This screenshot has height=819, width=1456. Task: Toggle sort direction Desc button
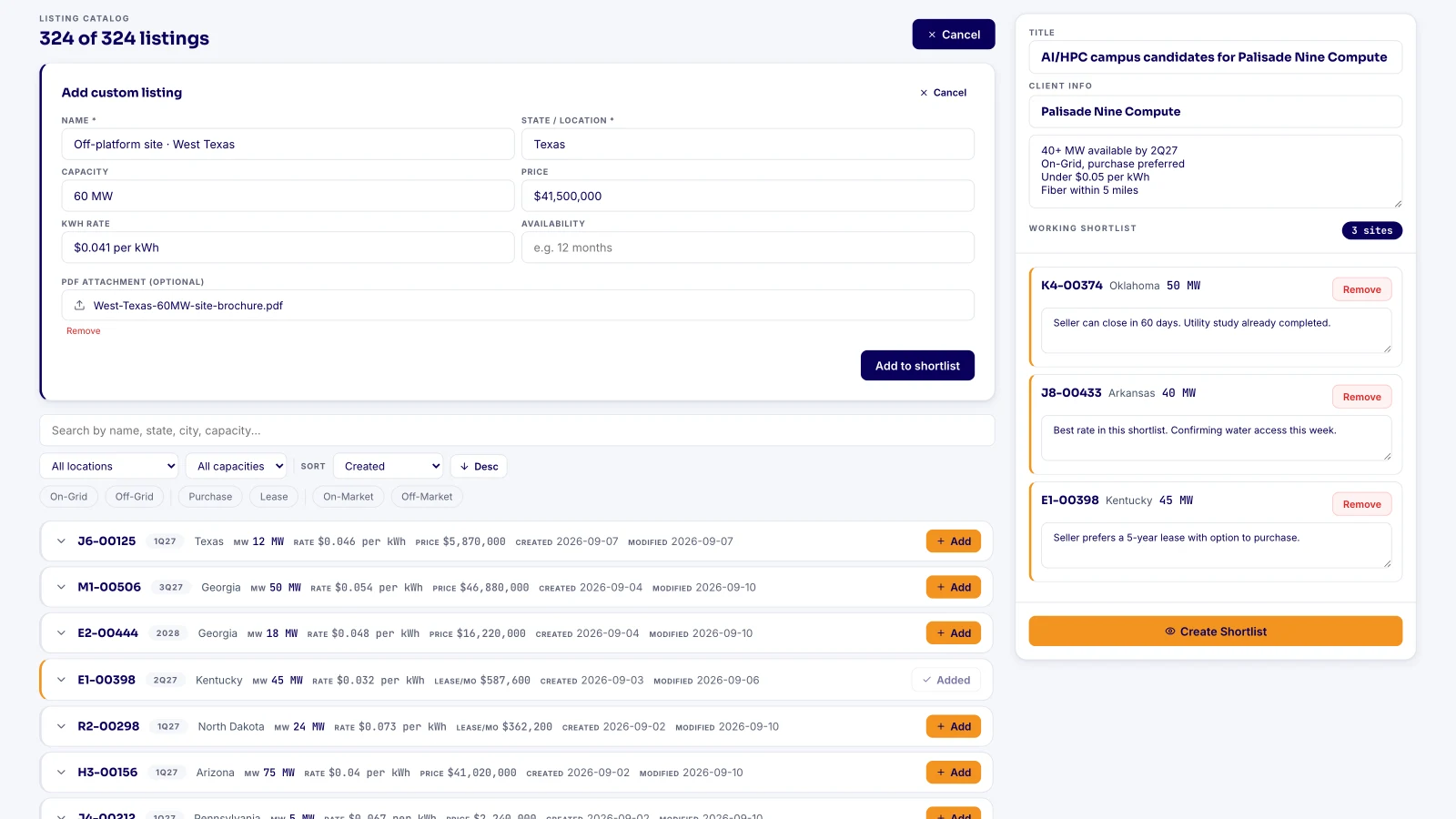479,466
